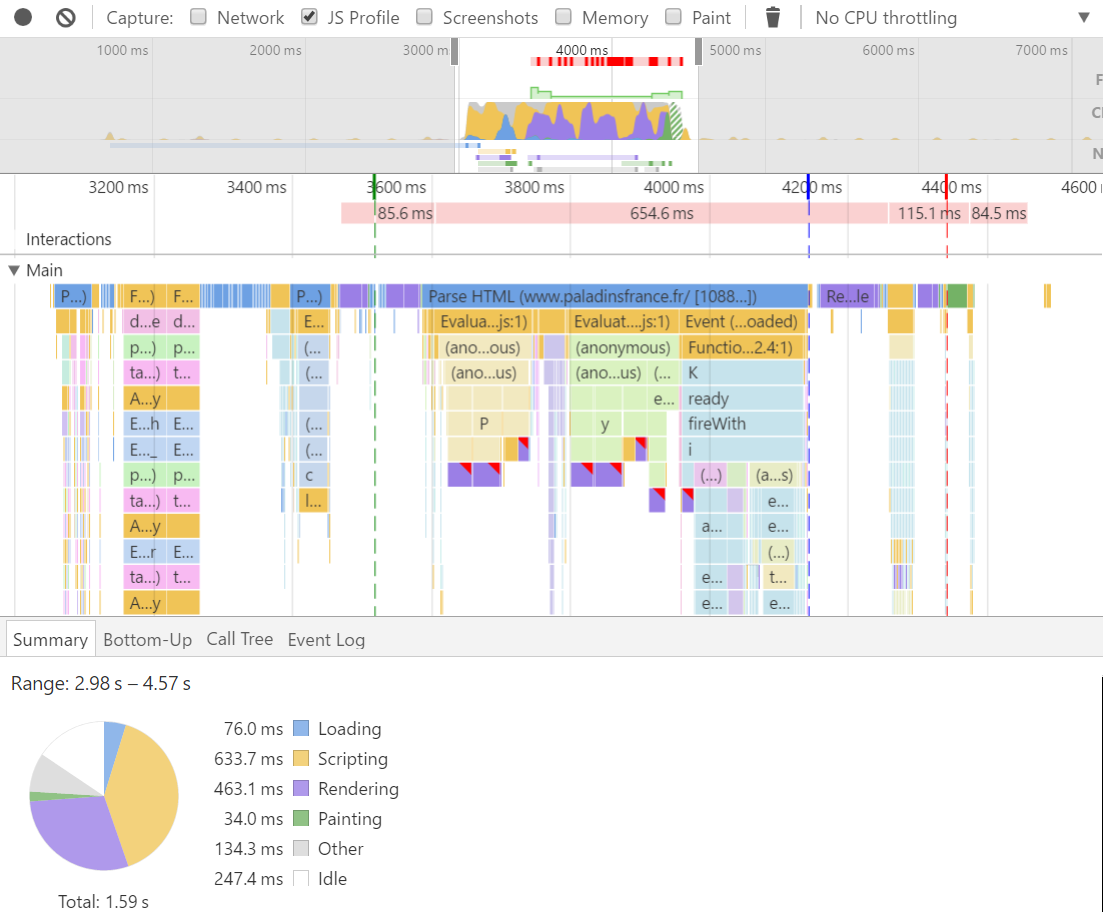Screen dimensions: 1103x914
Task: Turn on the Paint capture checkbox
Action: point(674,17)
